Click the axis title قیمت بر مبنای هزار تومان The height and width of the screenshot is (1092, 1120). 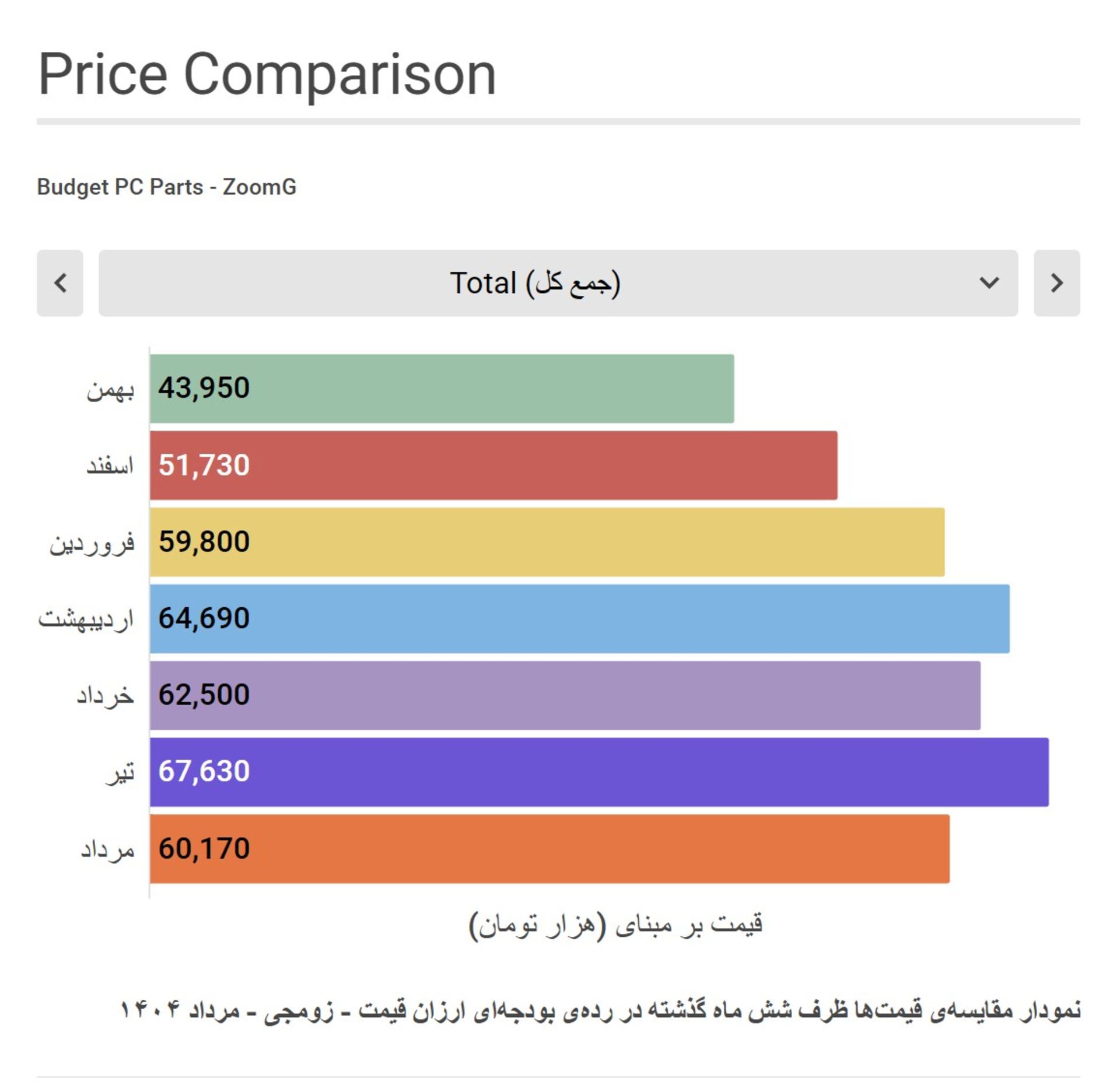(x=616, y=926)
